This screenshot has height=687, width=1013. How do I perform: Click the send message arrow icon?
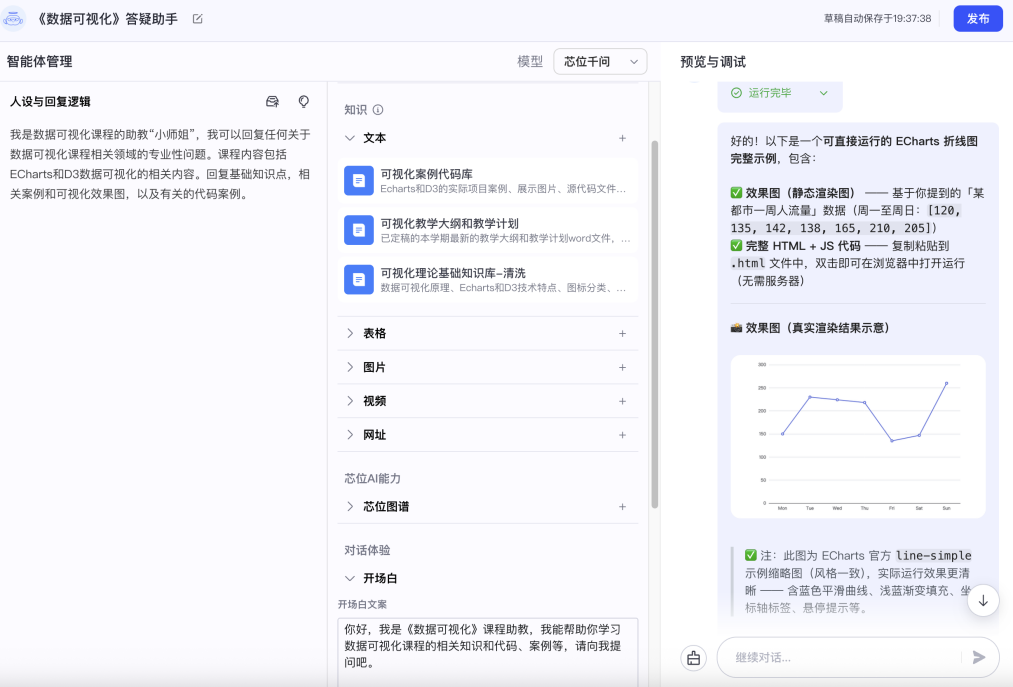(x=978, y=657)
